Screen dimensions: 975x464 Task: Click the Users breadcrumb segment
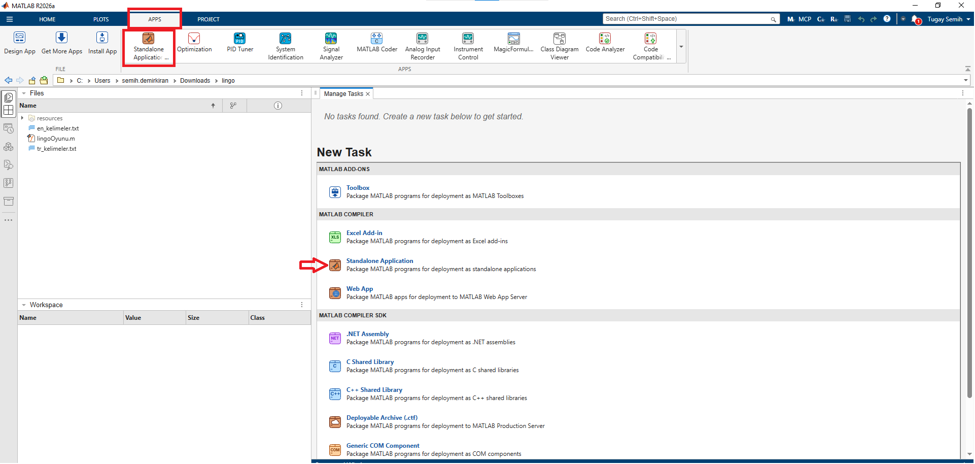coord(102,81)
